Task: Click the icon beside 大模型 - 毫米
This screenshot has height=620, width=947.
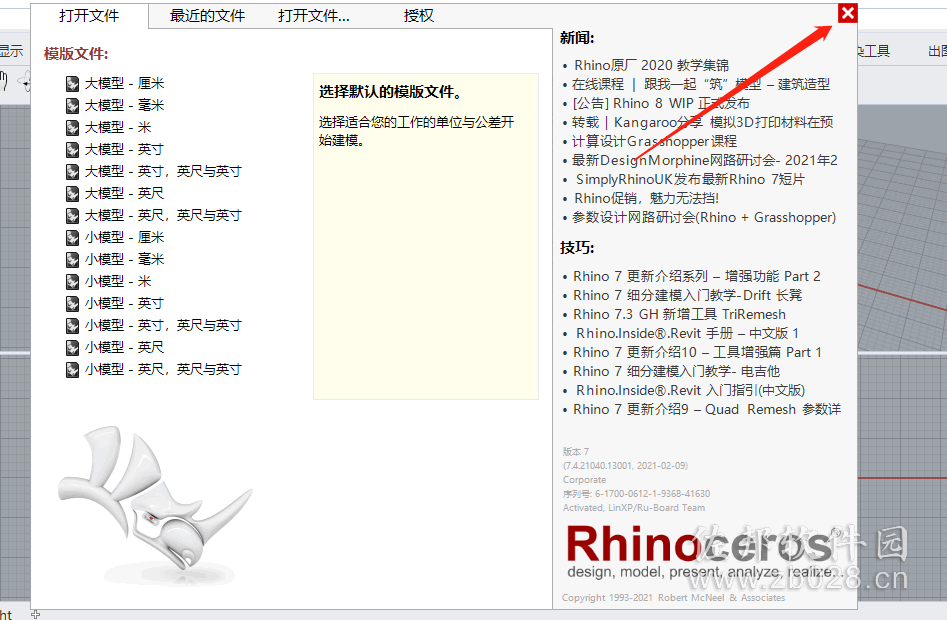Action: click(x=72, y=106)
